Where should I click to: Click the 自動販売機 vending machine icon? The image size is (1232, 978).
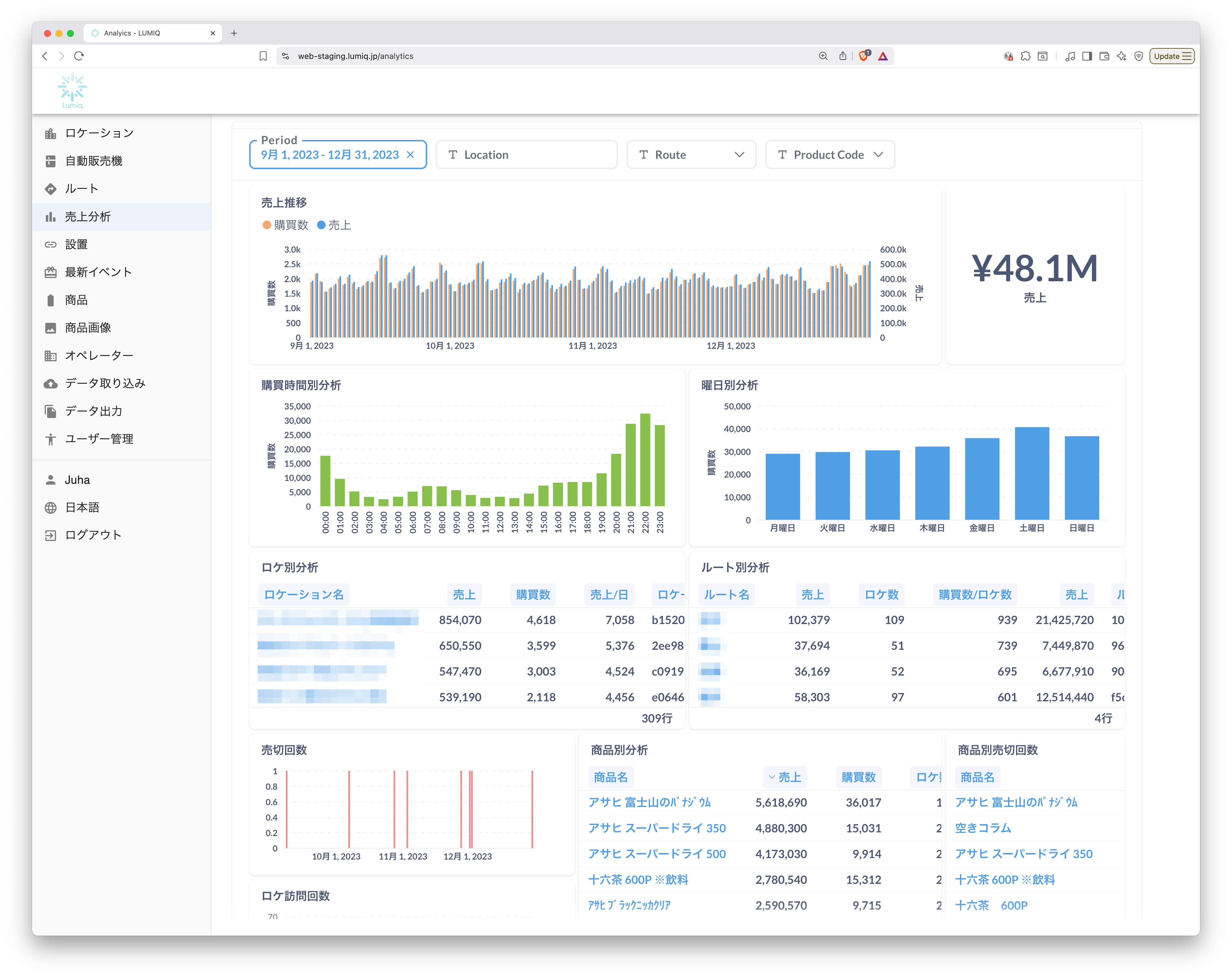(x=50, y=161)
